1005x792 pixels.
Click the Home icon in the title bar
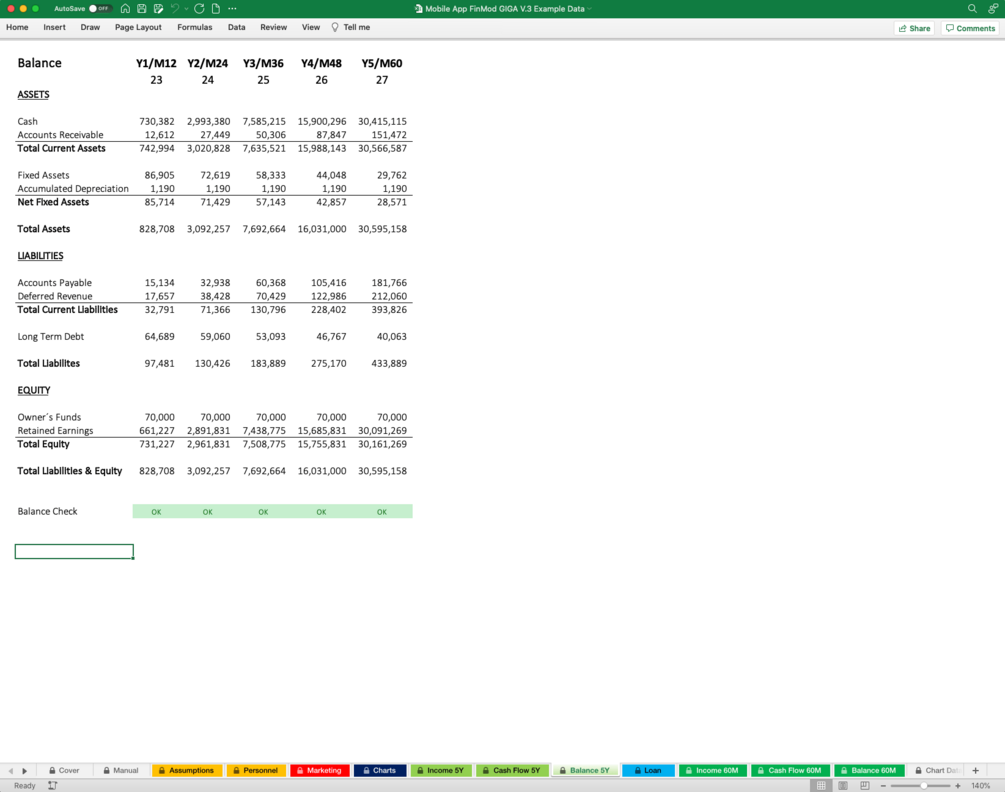click(x=125, y=8)
